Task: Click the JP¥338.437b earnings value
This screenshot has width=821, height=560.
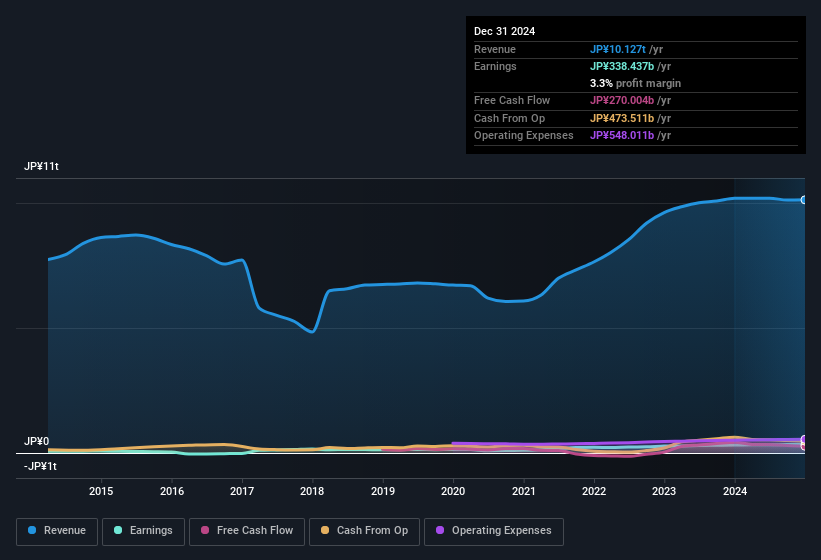Action: pos(622,66)
